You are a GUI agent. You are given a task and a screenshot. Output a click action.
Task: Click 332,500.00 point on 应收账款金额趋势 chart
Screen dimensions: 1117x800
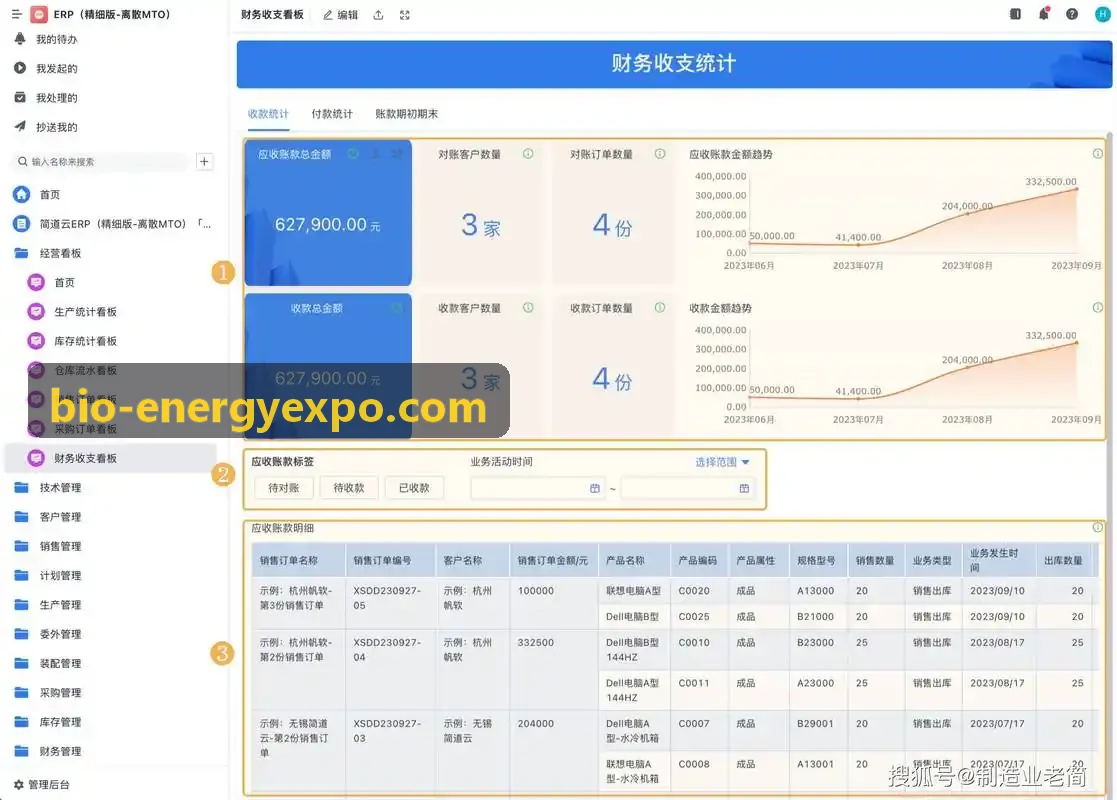click(1076, 189)
